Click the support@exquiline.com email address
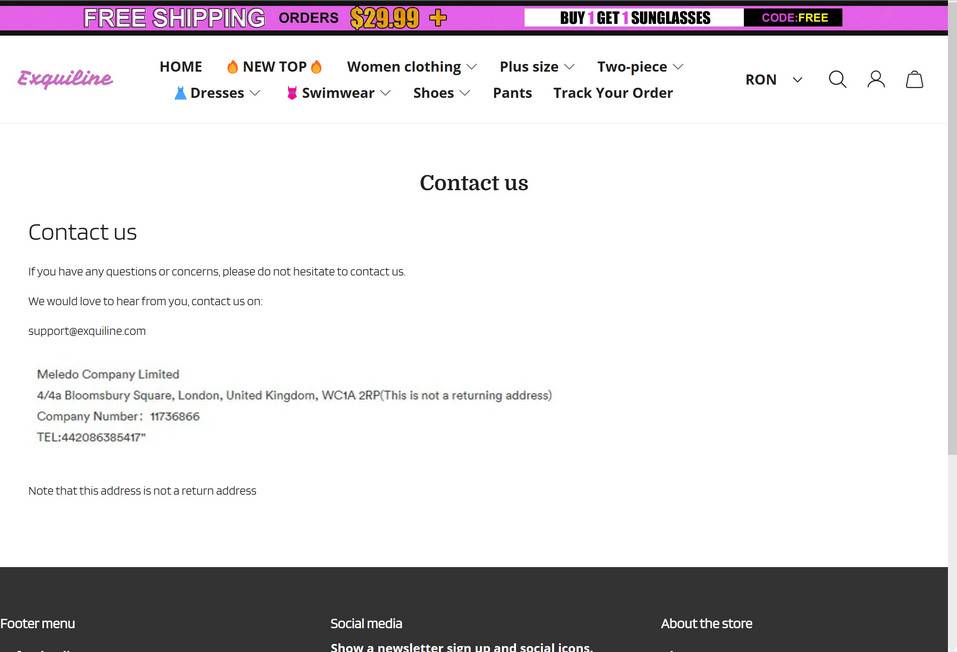The width and height of the screenshot is (957, 652). tap(87, 330)
